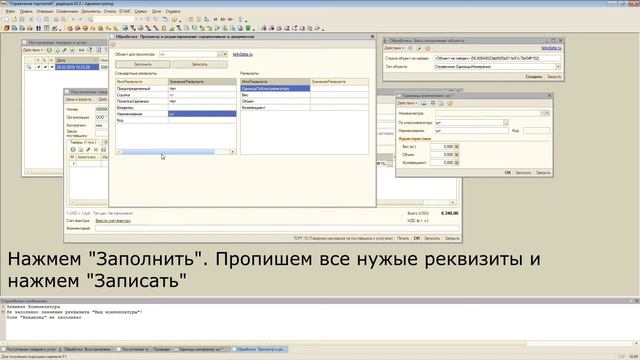Click the calculator M+ toolbar button

223,20
